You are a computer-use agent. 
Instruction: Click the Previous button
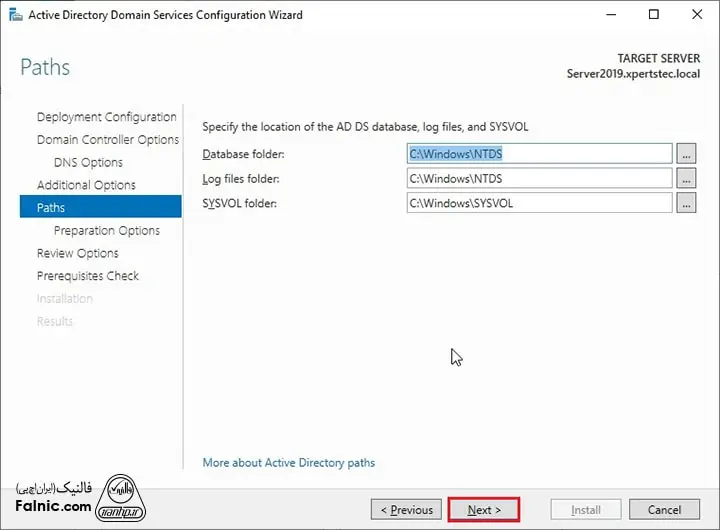click(x=406, y=510)
